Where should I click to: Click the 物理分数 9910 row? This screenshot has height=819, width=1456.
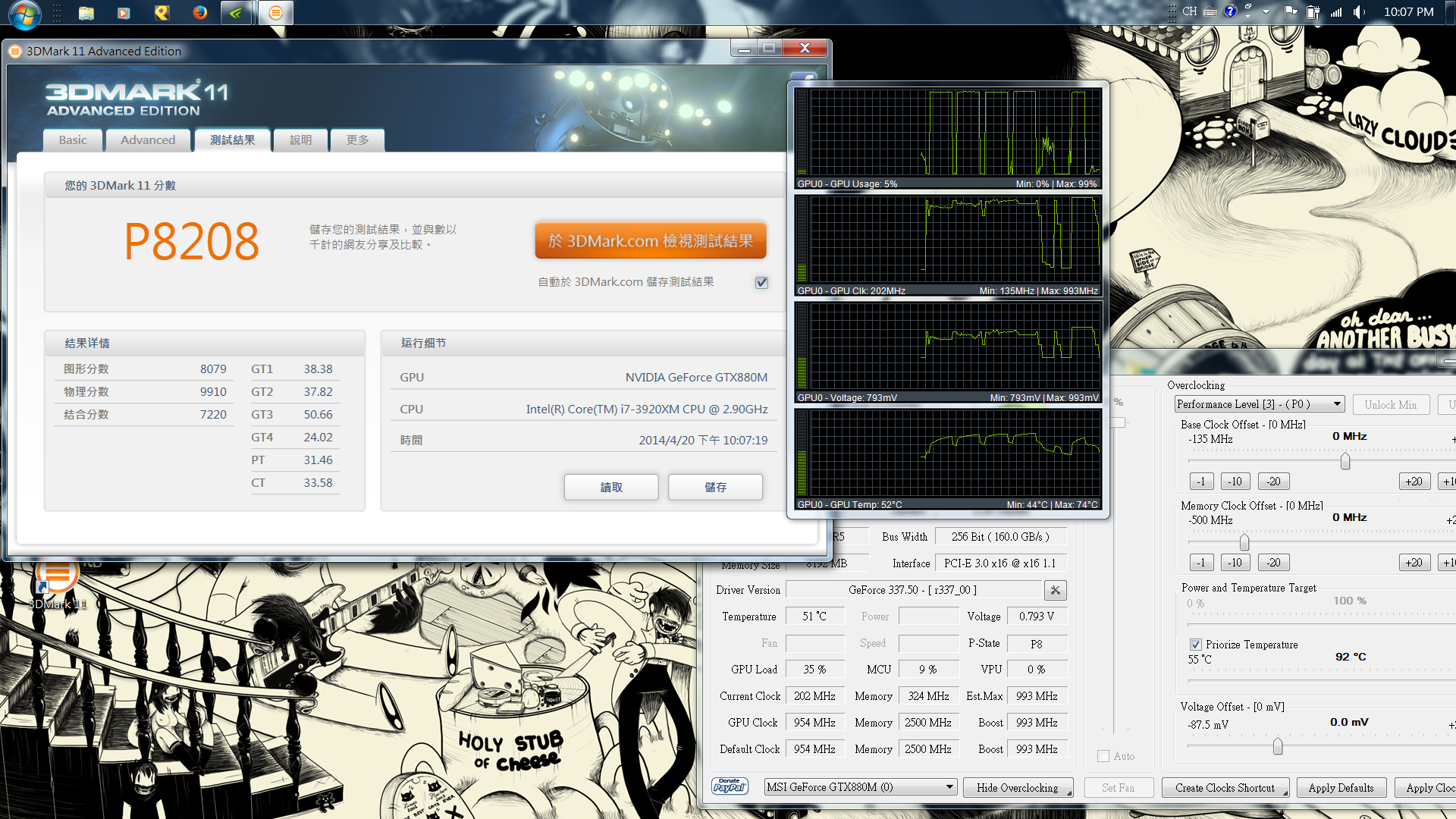point(145,392)
